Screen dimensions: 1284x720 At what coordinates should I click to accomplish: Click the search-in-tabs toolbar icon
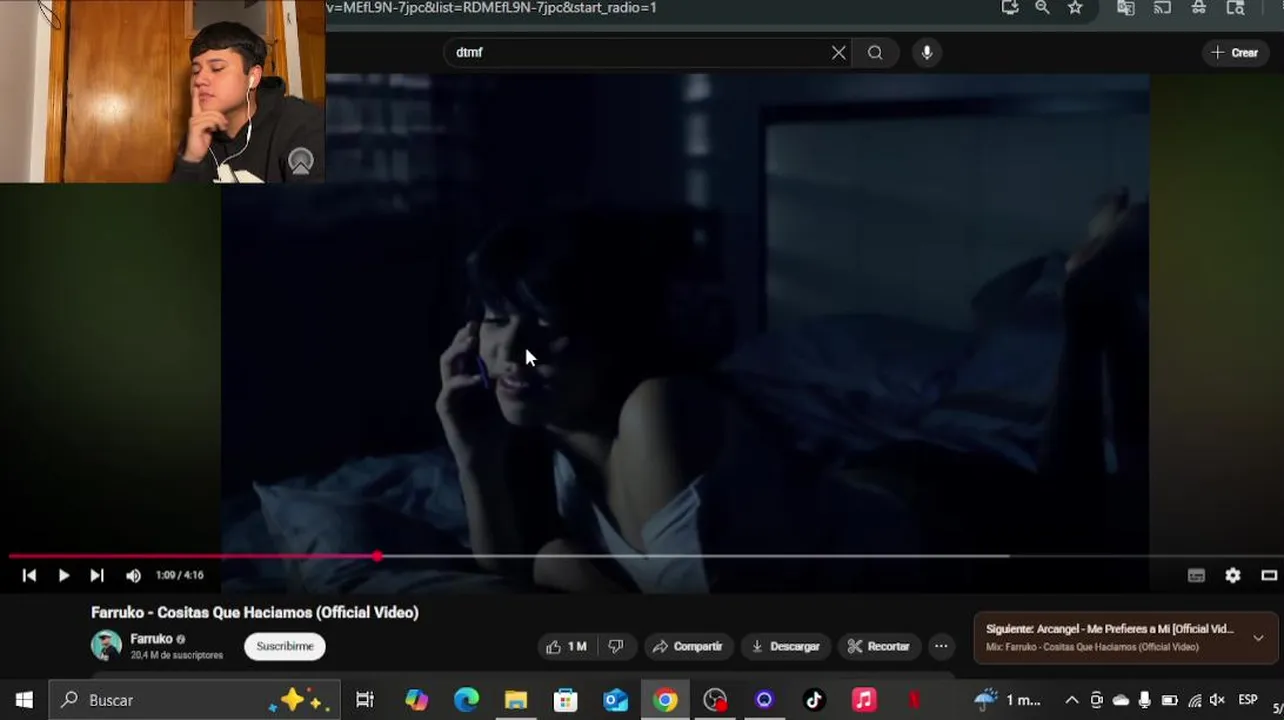[x=1236, y=8]
